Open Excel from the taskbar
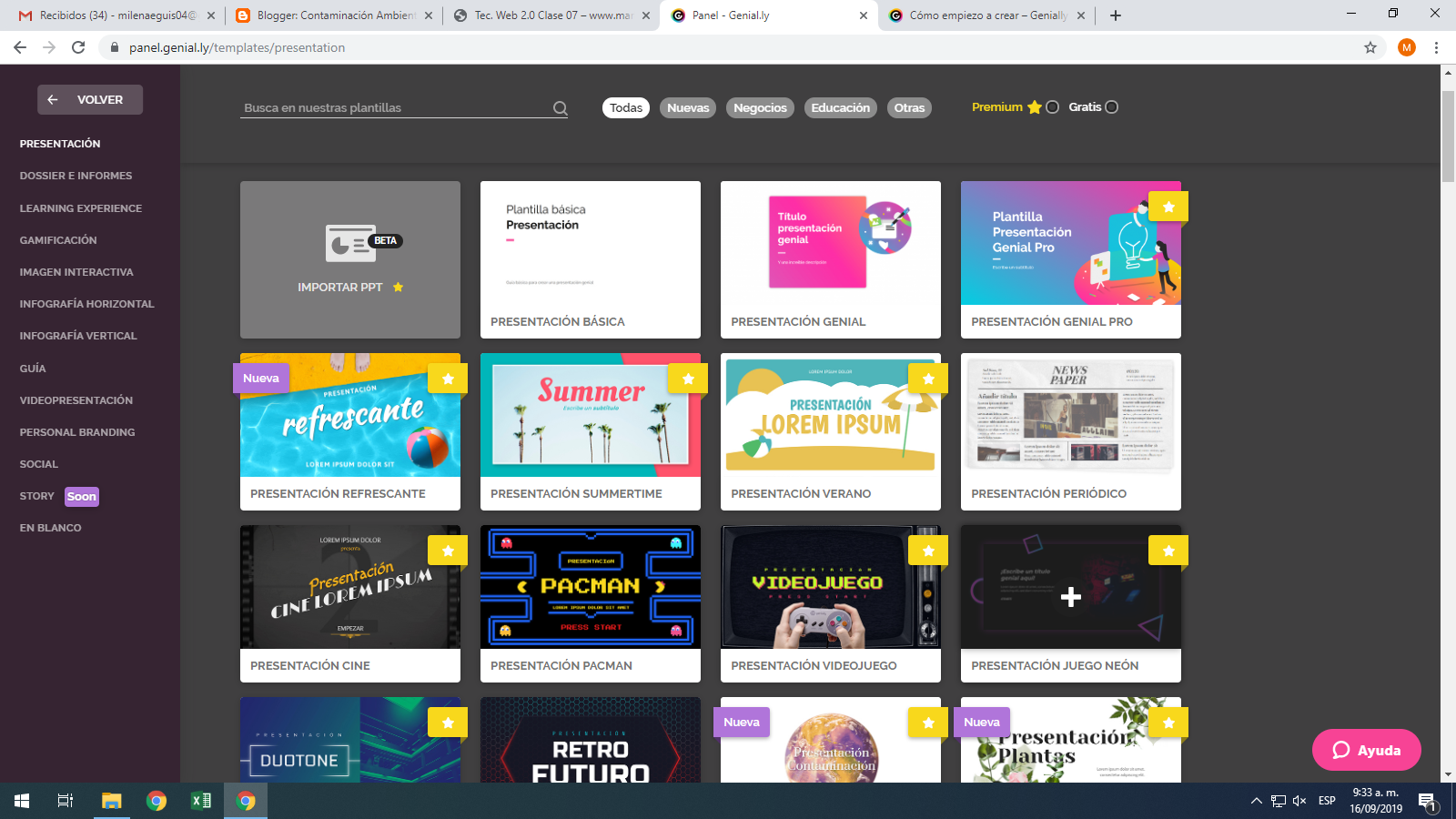The width and height of the screenshot is (1456, 819). click(x=199, y=802)
